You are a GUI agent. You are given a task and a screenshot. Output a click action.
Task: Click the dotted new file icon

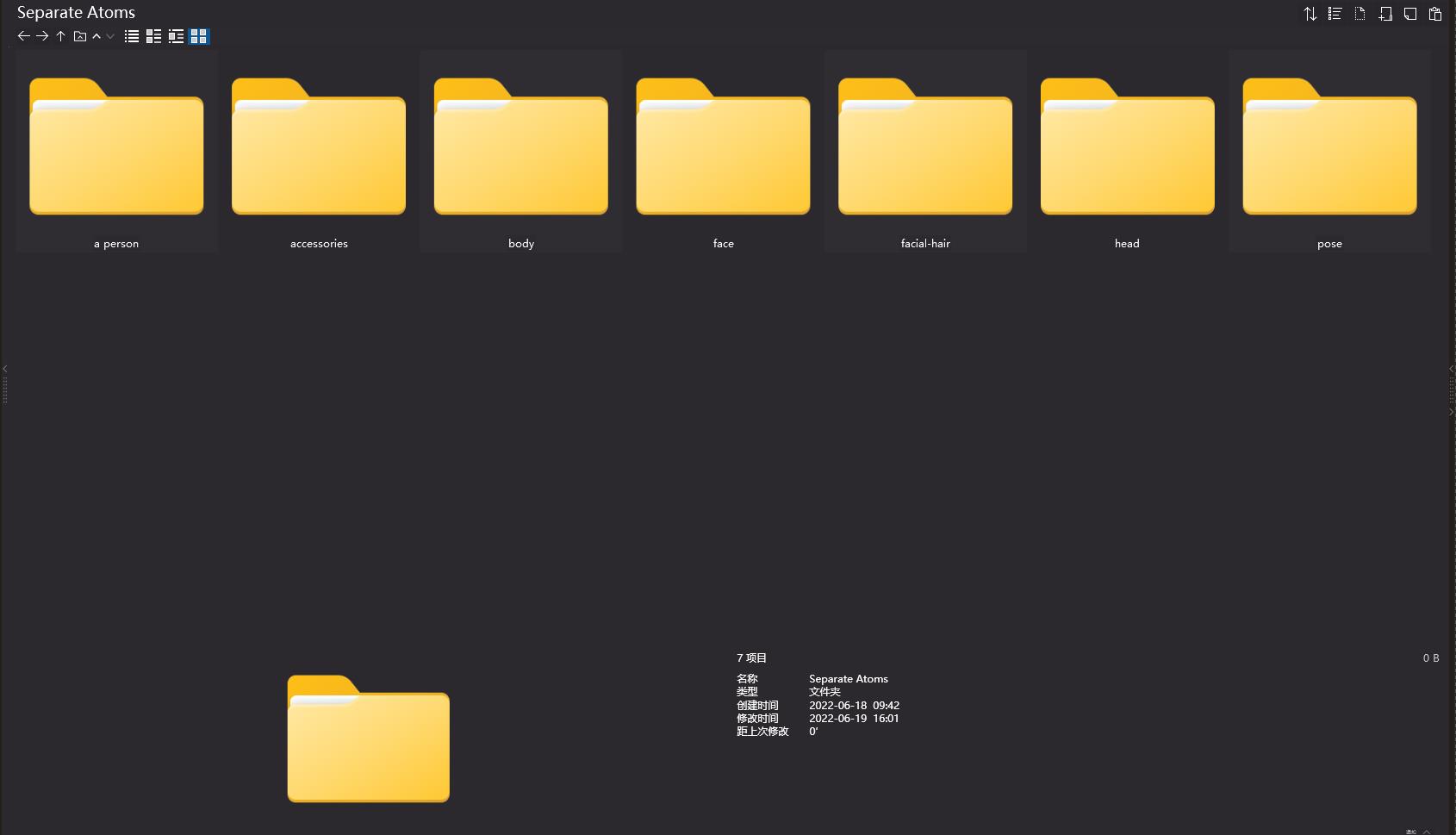pyautogui.click(x=1360, y=14)
